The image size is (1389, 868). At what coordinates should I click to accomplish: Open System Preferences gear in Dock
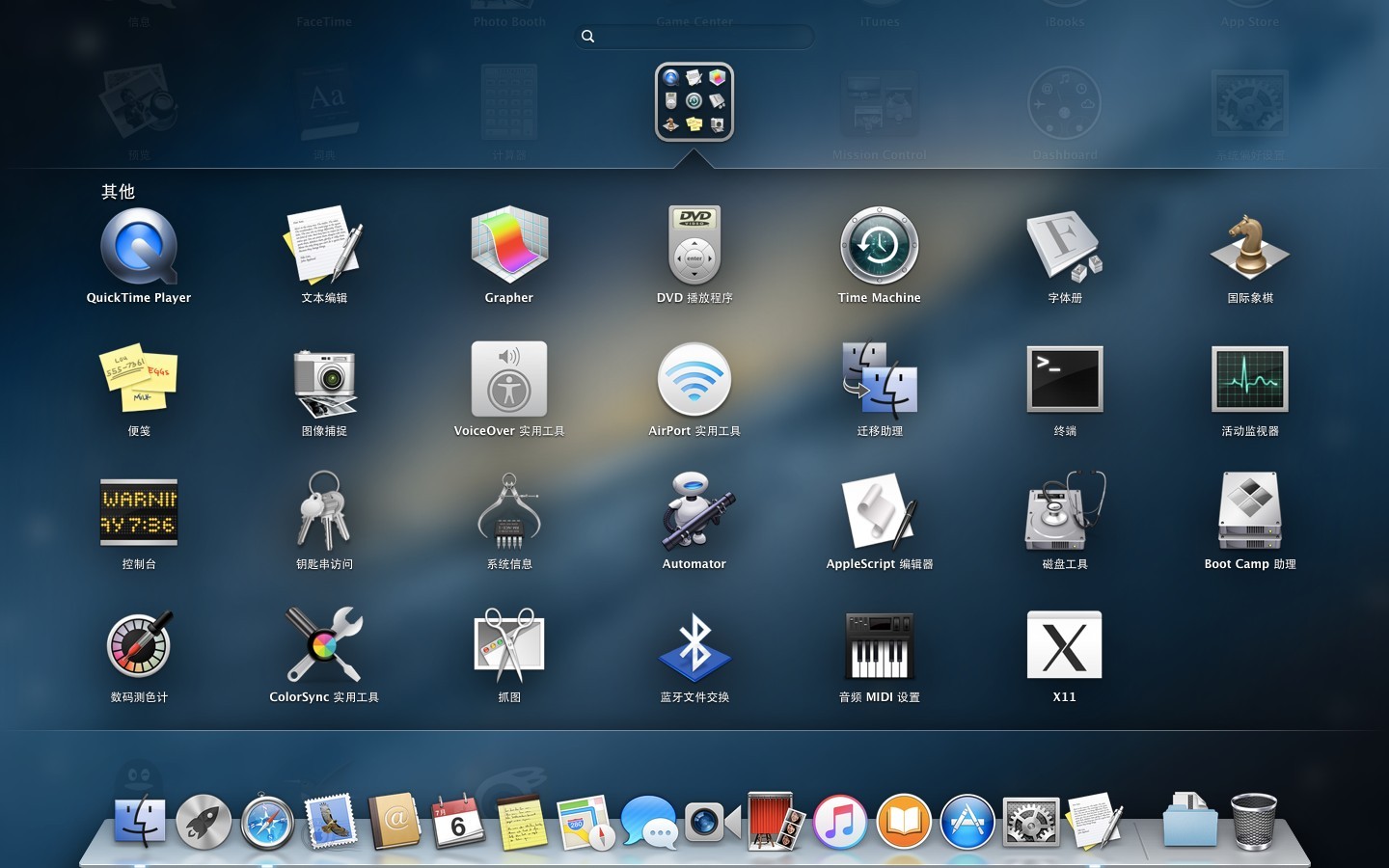[x=1031, y=822]
